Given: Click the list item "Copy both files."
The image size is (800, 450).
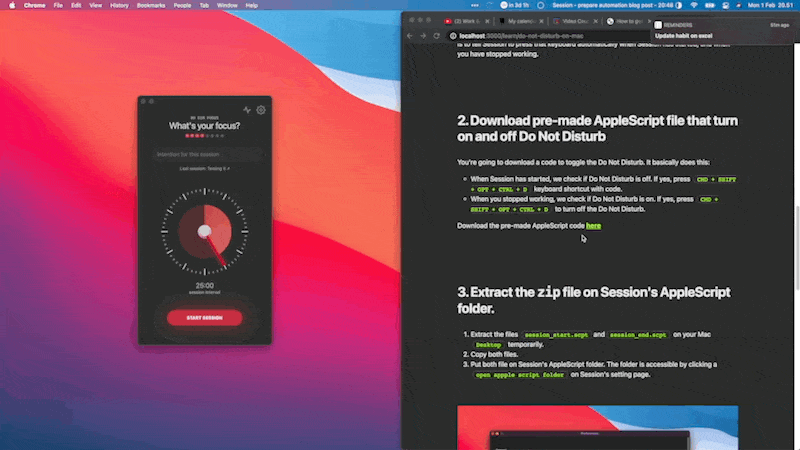Looking at the screenshot, I should click(494, 354).
